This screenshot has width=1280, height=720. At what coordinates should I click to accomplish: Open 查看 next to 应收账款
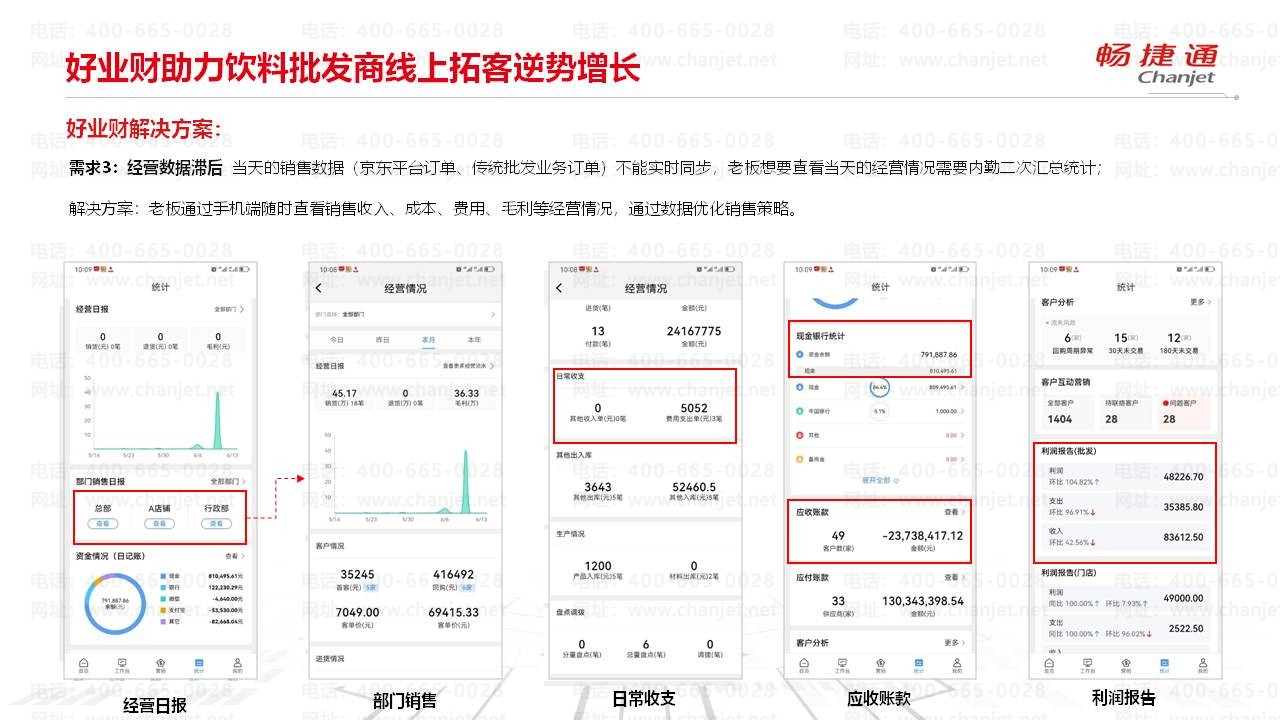click(x=954, y=511)
